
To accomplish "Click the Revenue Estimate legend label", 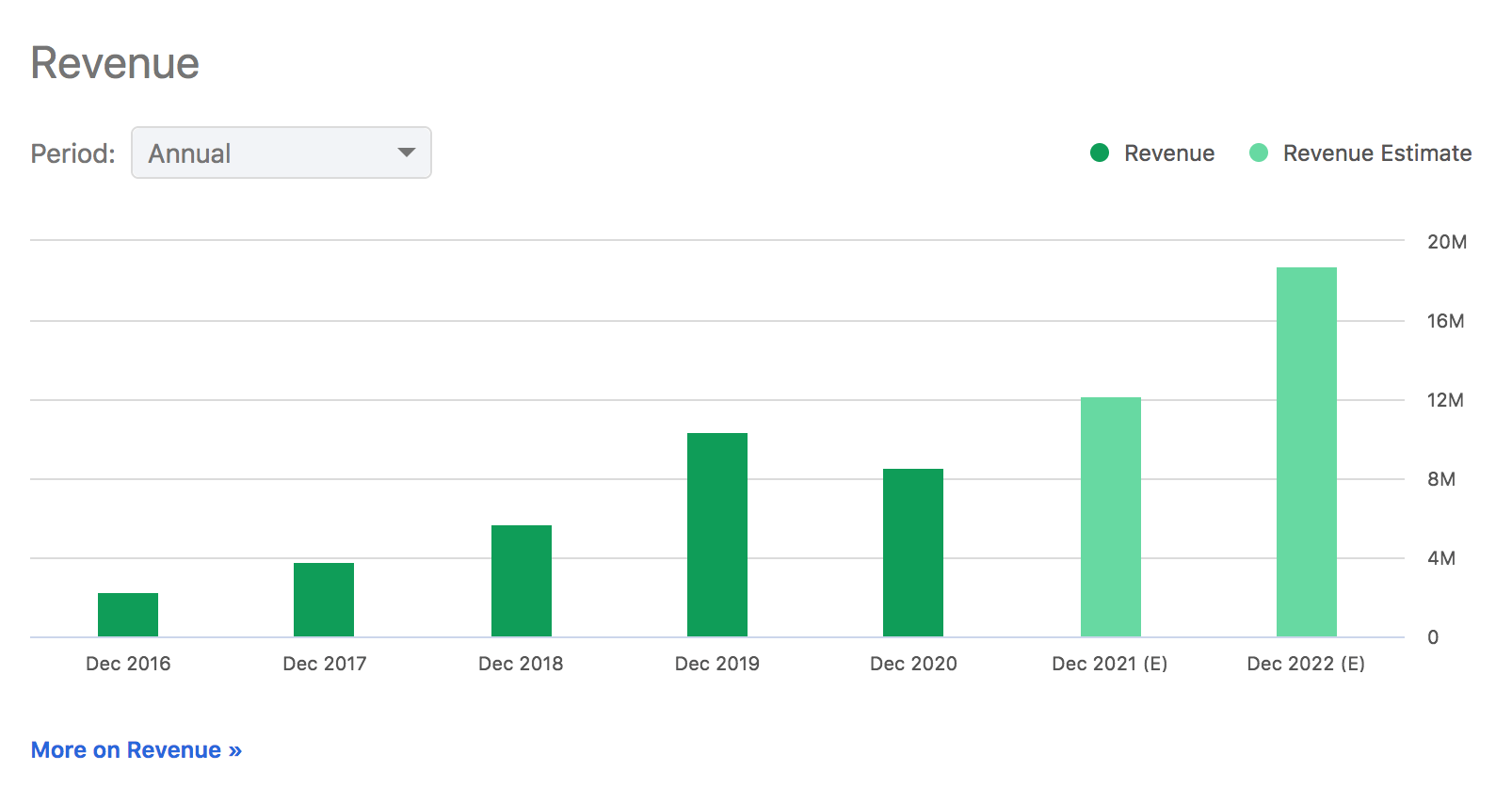I will 1376,153.
